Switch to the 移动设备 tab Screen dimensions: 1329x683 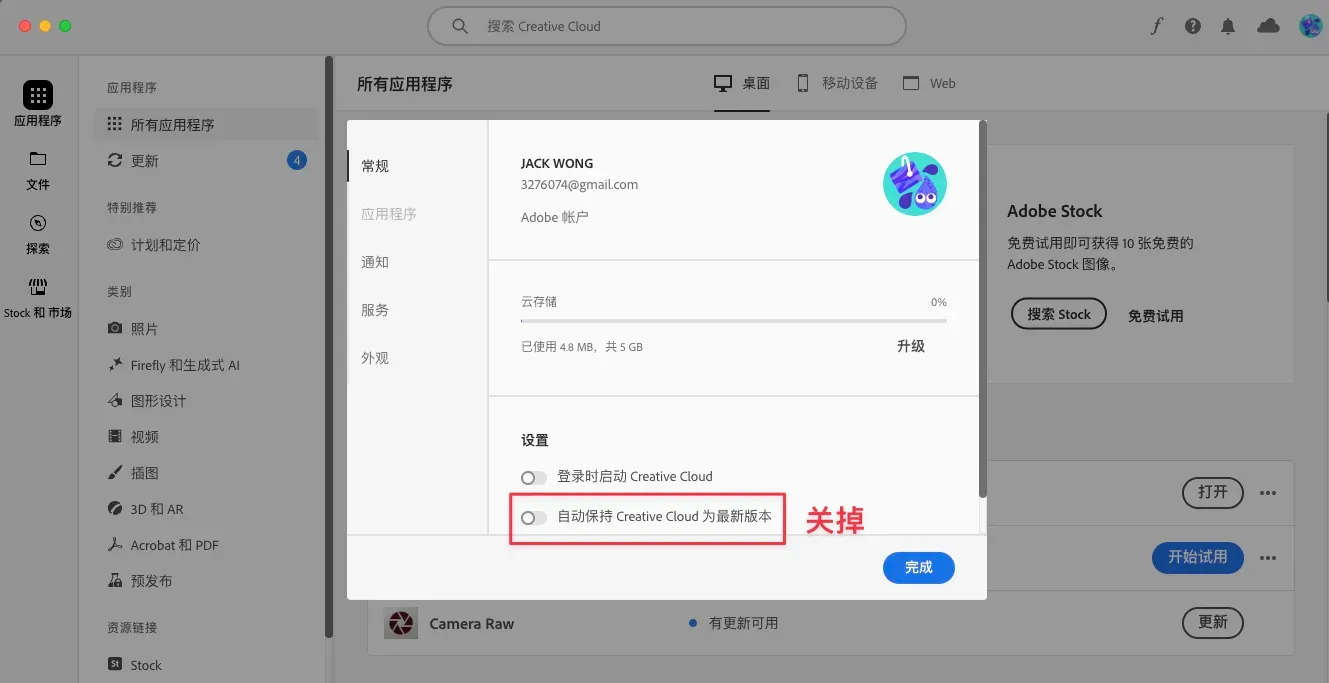(x=836, y=83)
